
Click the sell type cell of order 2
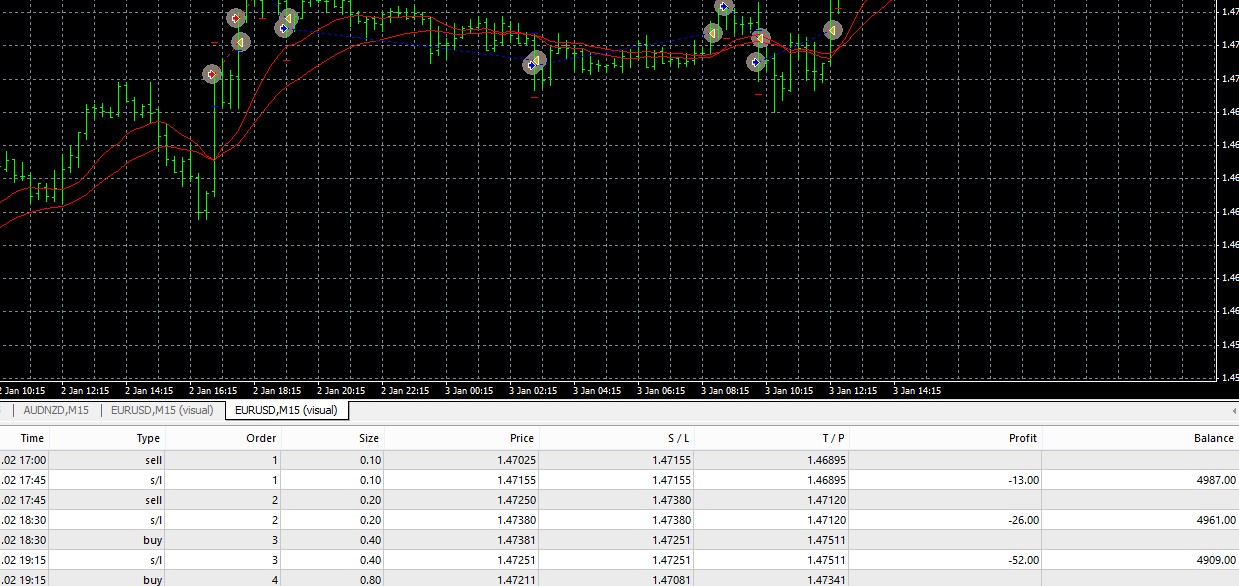(151, 500)
